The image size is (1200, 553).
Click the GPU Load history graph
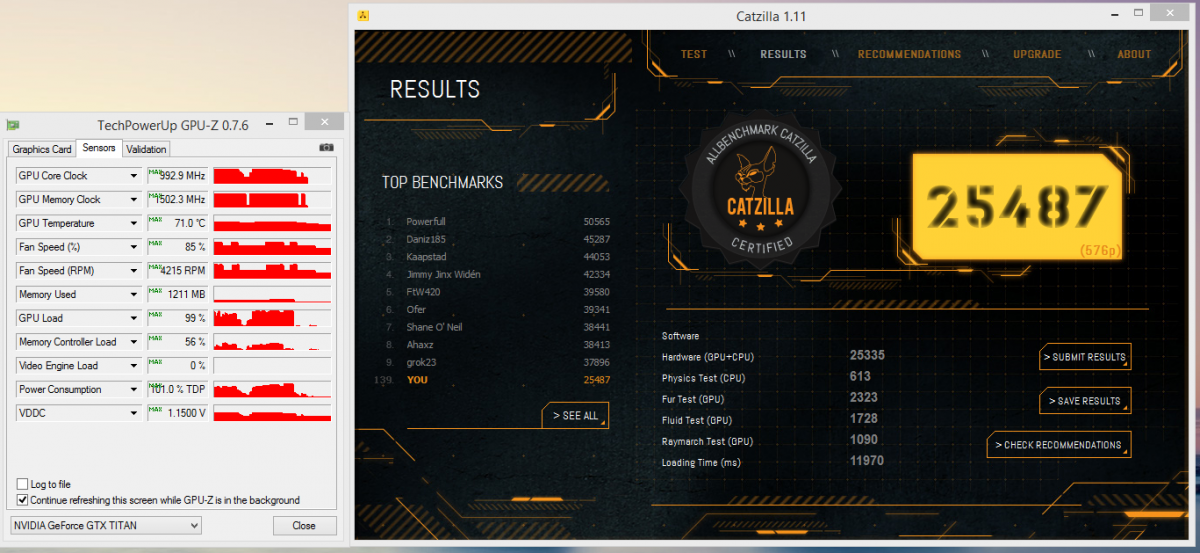pyautogui.click(x=272, y=318)
